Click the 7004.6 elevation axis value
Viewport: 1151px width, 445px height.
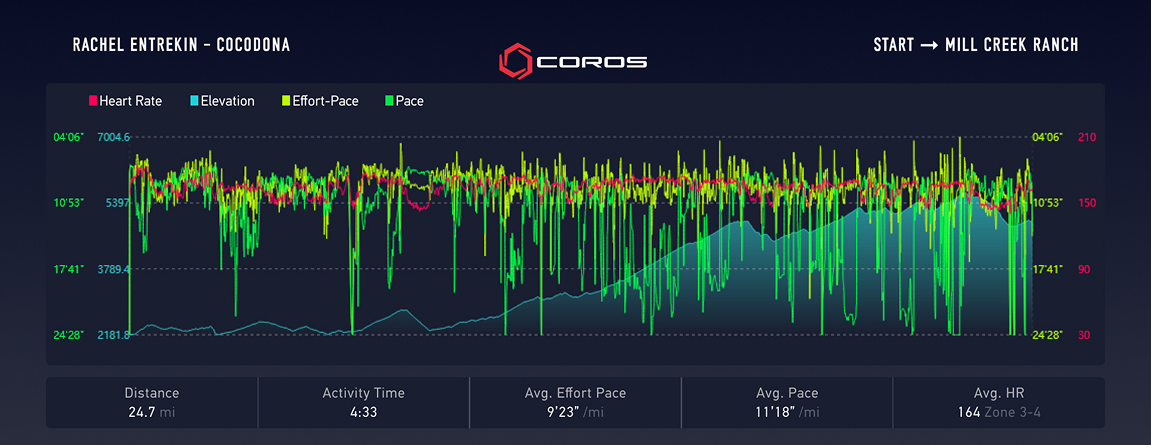pyautogui.click(x=113, y=137)
